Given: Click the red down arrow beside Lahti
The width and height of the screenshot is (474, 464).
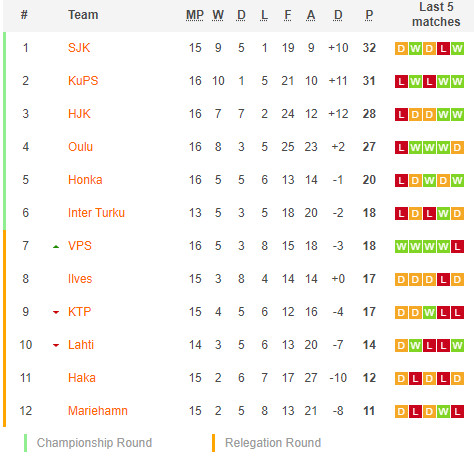Looking at the screenshot, I should click(x=56, y=345).
